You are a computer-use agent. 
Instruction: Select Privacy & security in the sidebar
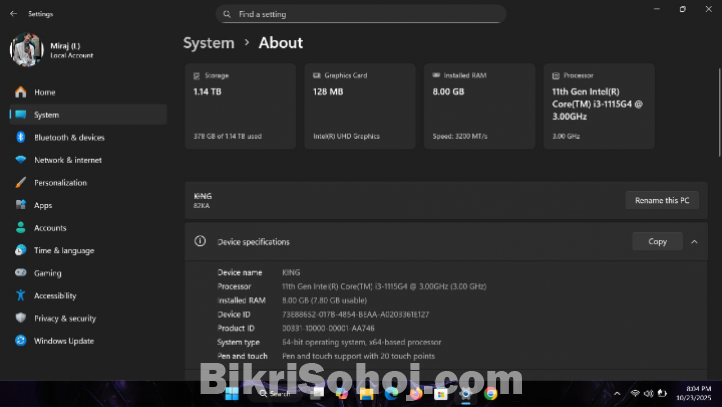click(x=88, y=318)
